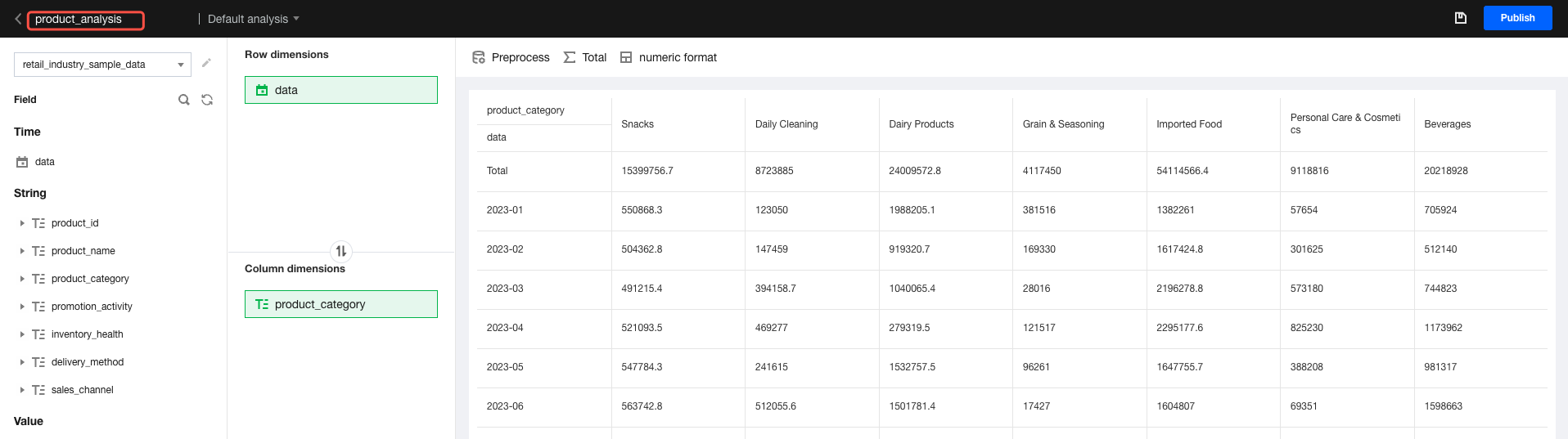Select the sales_channel field label

pos(83,390)
